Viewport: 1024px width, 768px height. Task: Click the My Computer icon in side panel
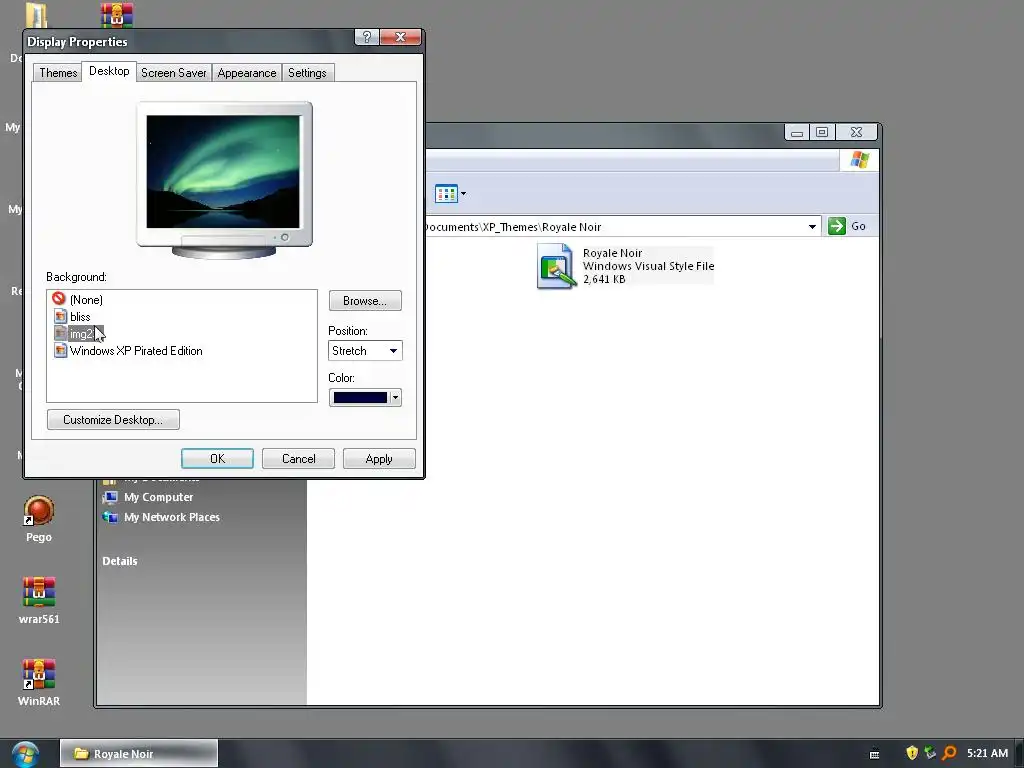click(x=110, y=497)
